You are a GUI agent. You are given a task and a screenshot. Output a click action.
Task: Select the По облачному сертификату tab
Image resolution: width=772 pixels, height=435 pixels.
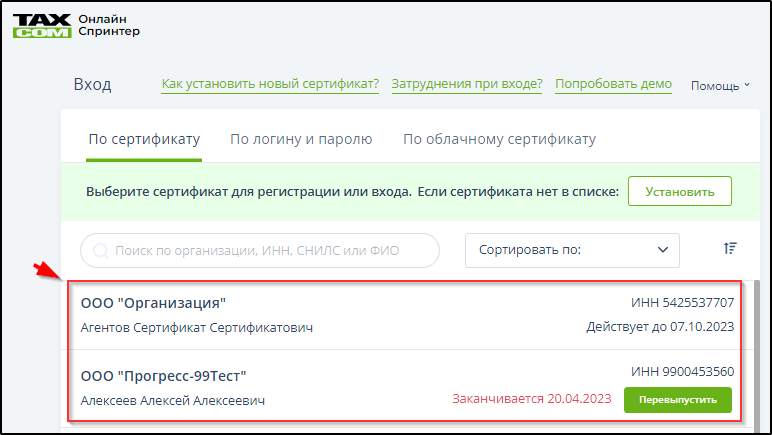[499, 140]
